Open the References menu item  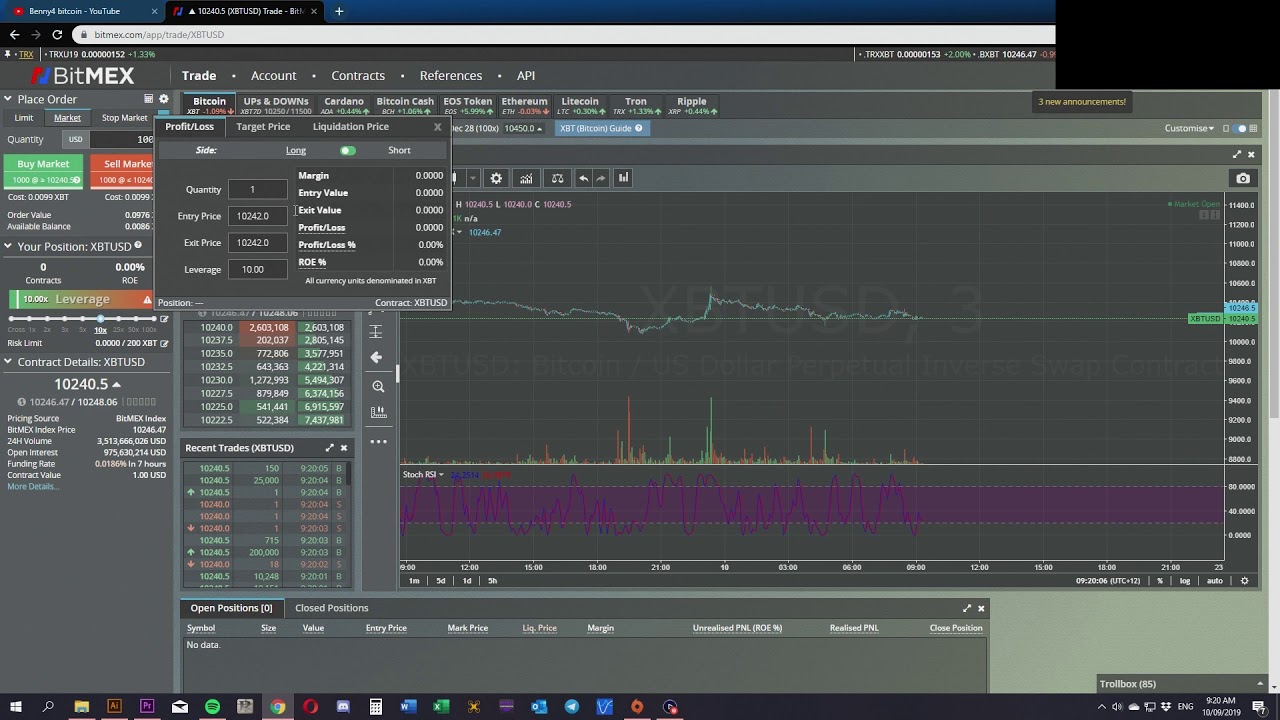451,76
